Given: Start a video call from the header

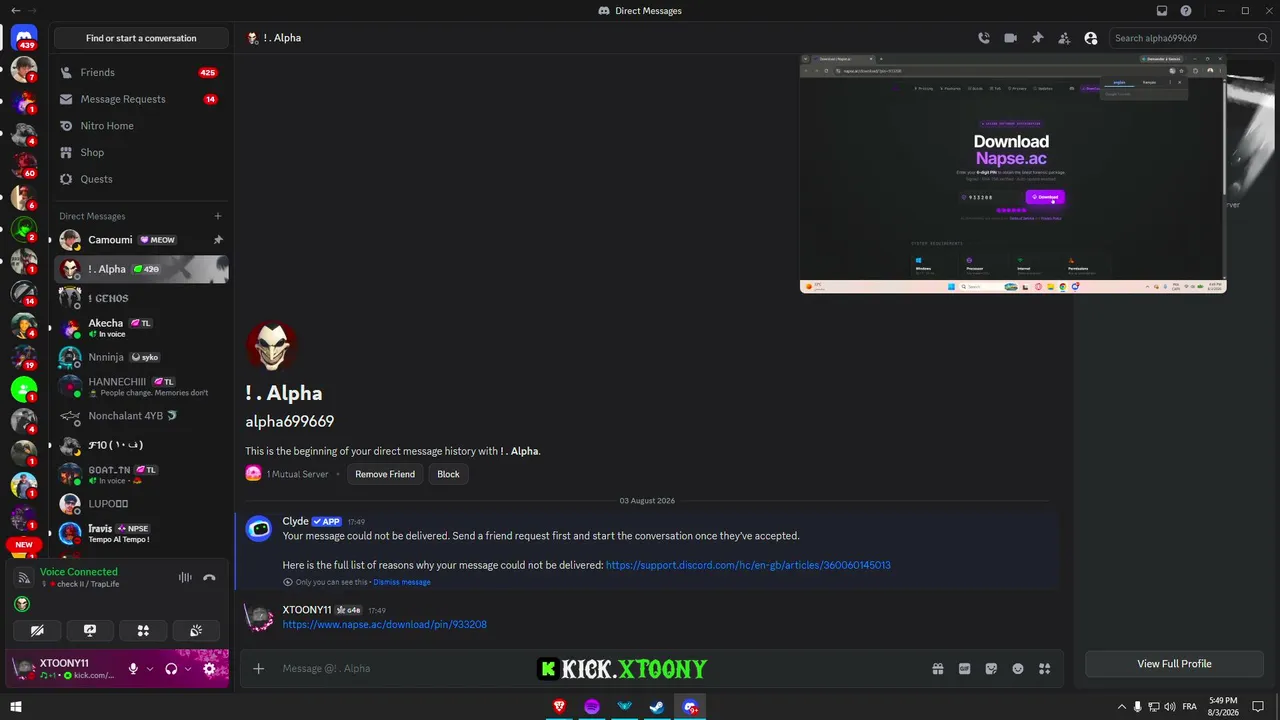Looking at the screenshot, I should (1011, 38).
